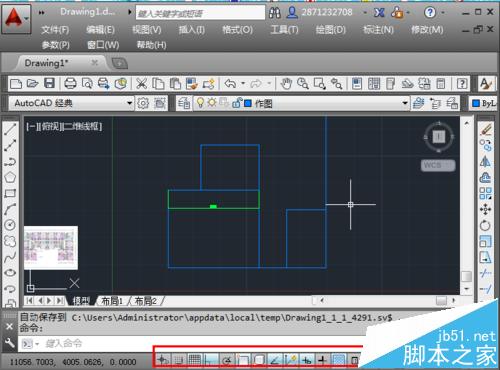Open the 编辑(E) menu
The width and height of the screenshot is (500, 370).
[x=100, y=30]
